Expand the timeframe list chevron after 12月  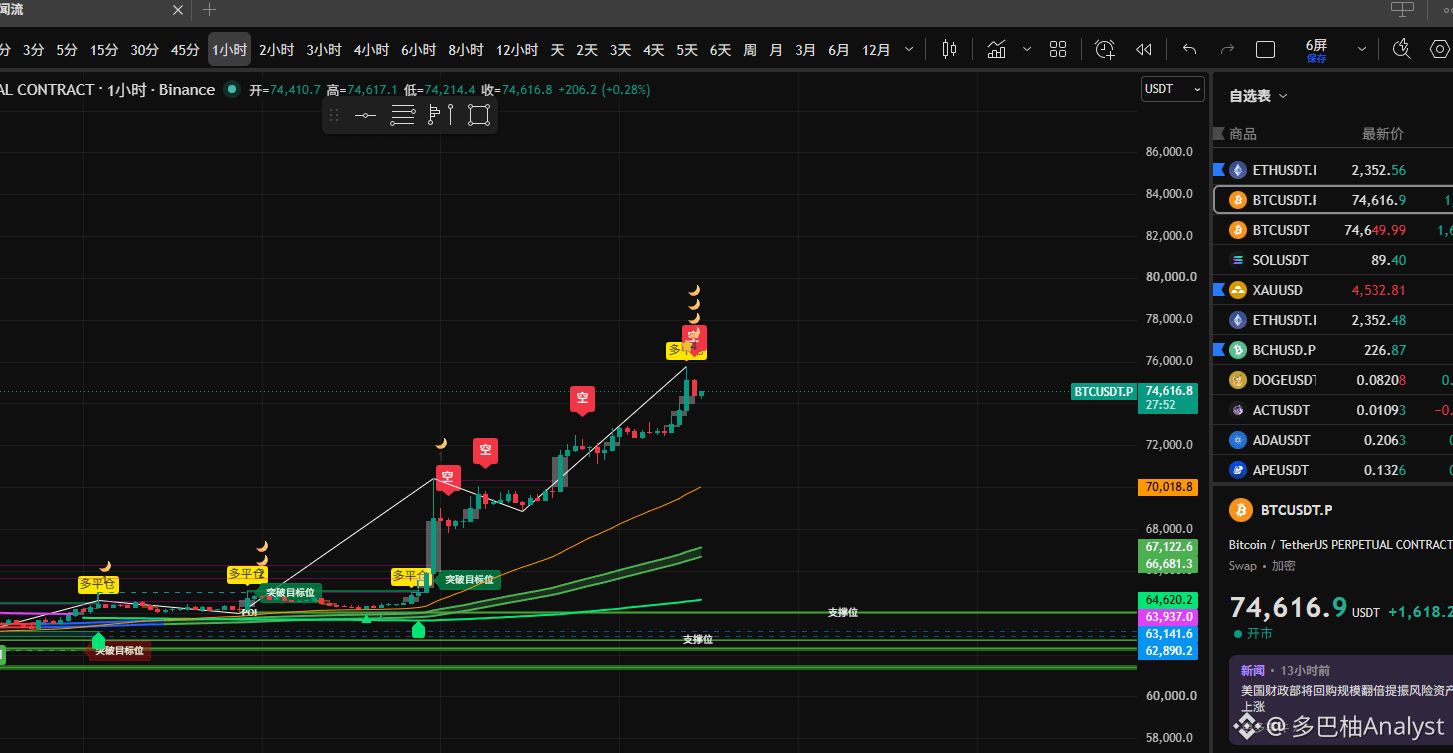(x=908, y=49)
